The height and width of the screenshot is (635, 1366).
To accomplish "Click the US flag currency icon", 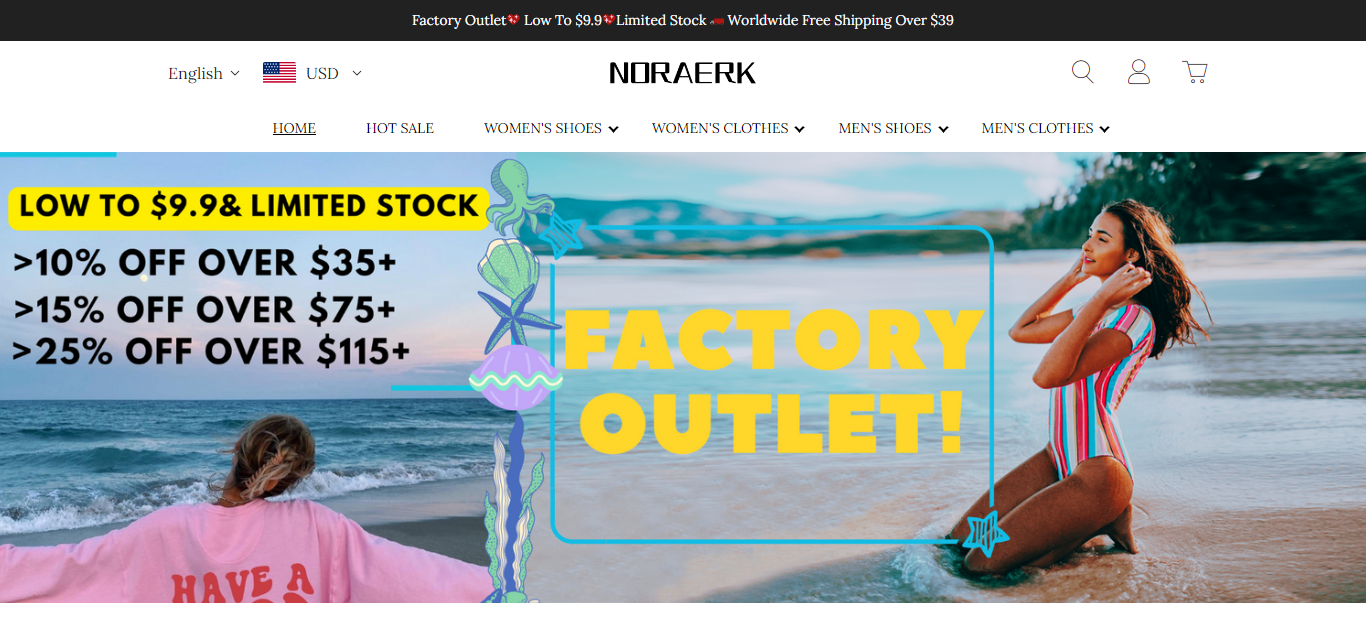I will tap(279, 72).
